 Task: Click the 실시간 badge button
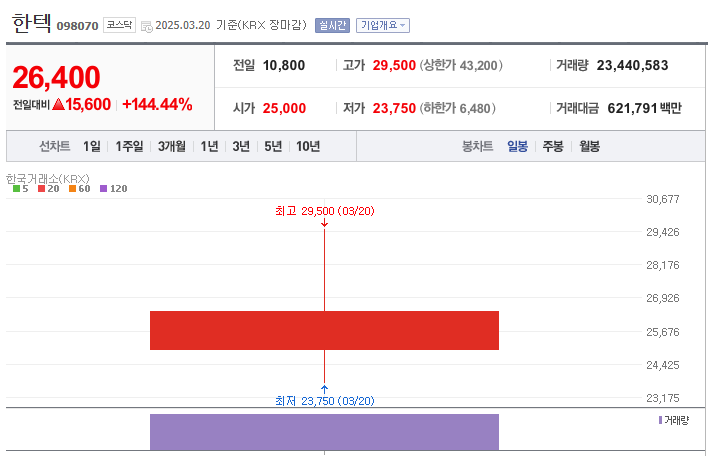332,25
